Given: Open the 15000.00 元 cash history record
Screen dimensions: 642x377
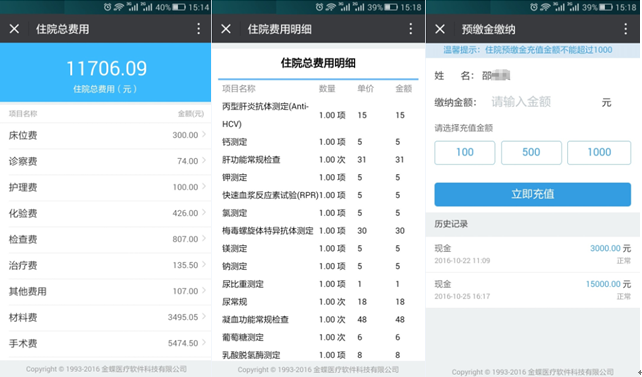Looking at the screenshot, I should pos(533,290).
